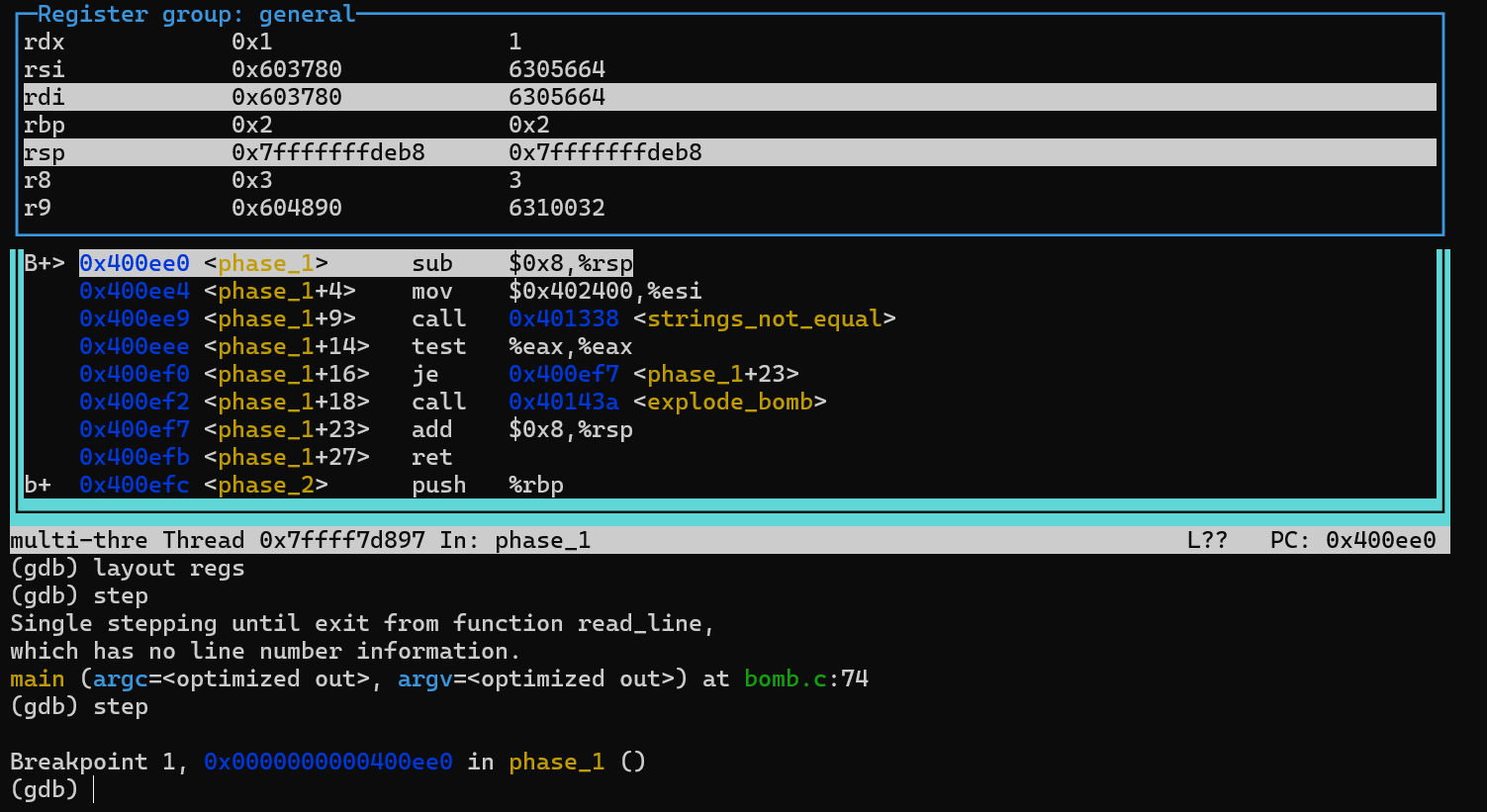
Task: Select the rsp register name
Action: 45,152
